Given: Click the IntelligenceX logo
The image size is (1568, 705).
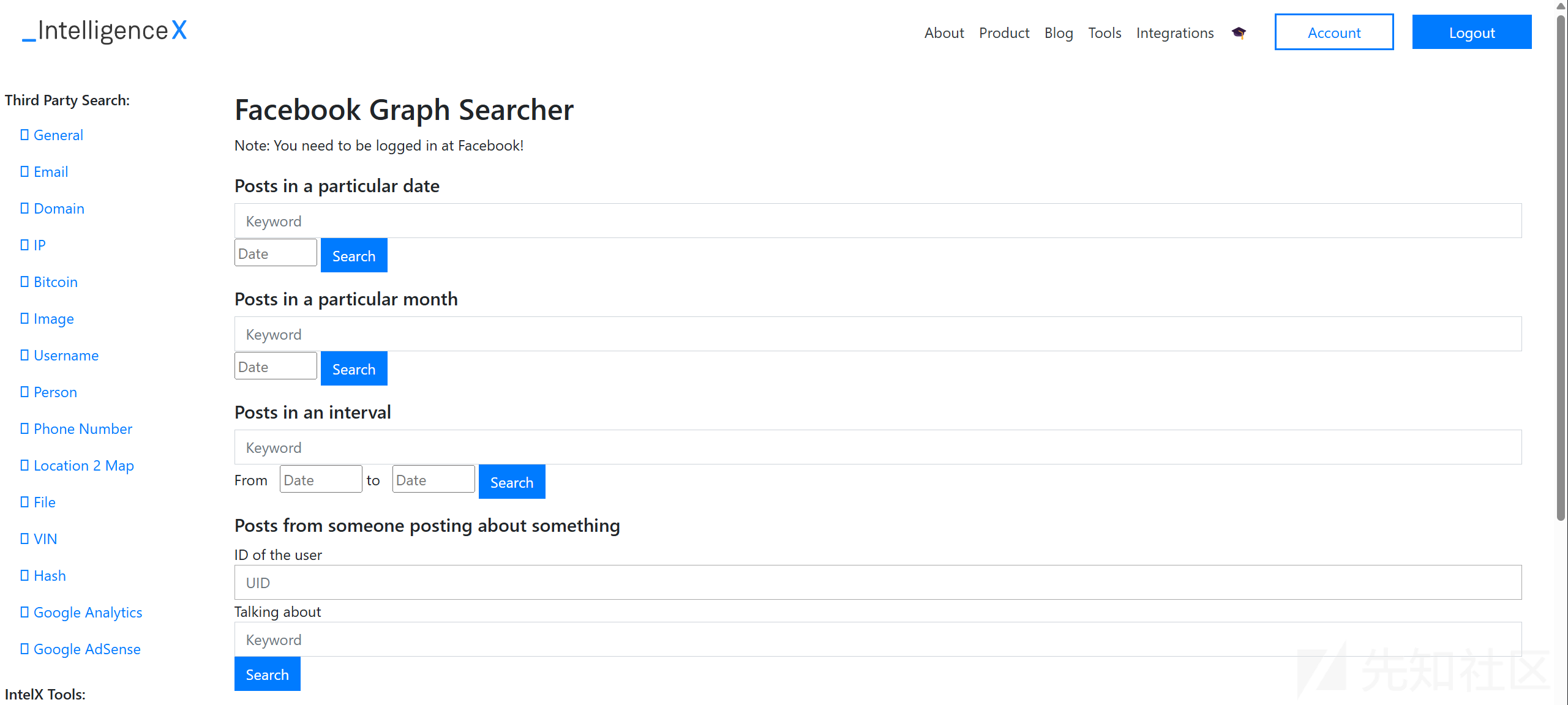Looking at the screenshot, I should (105, 31).
